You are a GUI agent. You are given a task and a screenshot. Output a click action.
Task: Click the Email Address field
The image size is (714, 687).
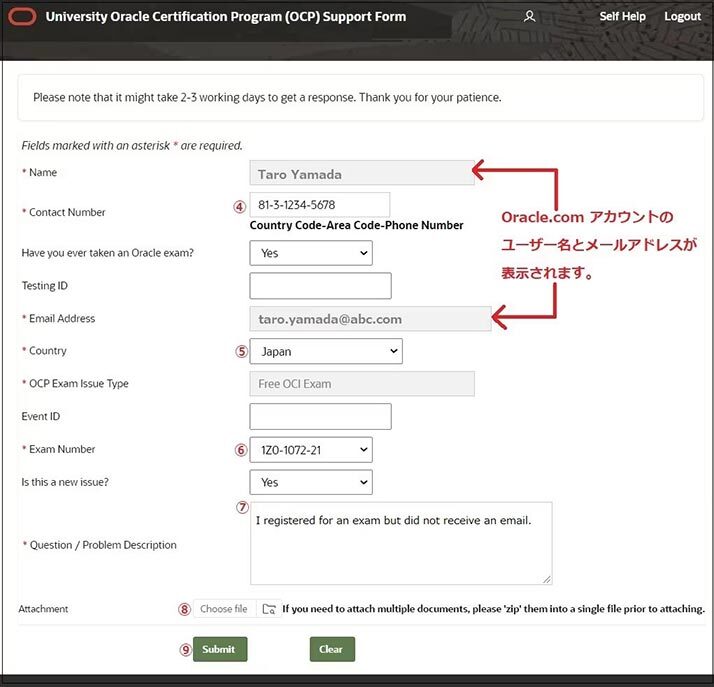(x=370, y=319)
